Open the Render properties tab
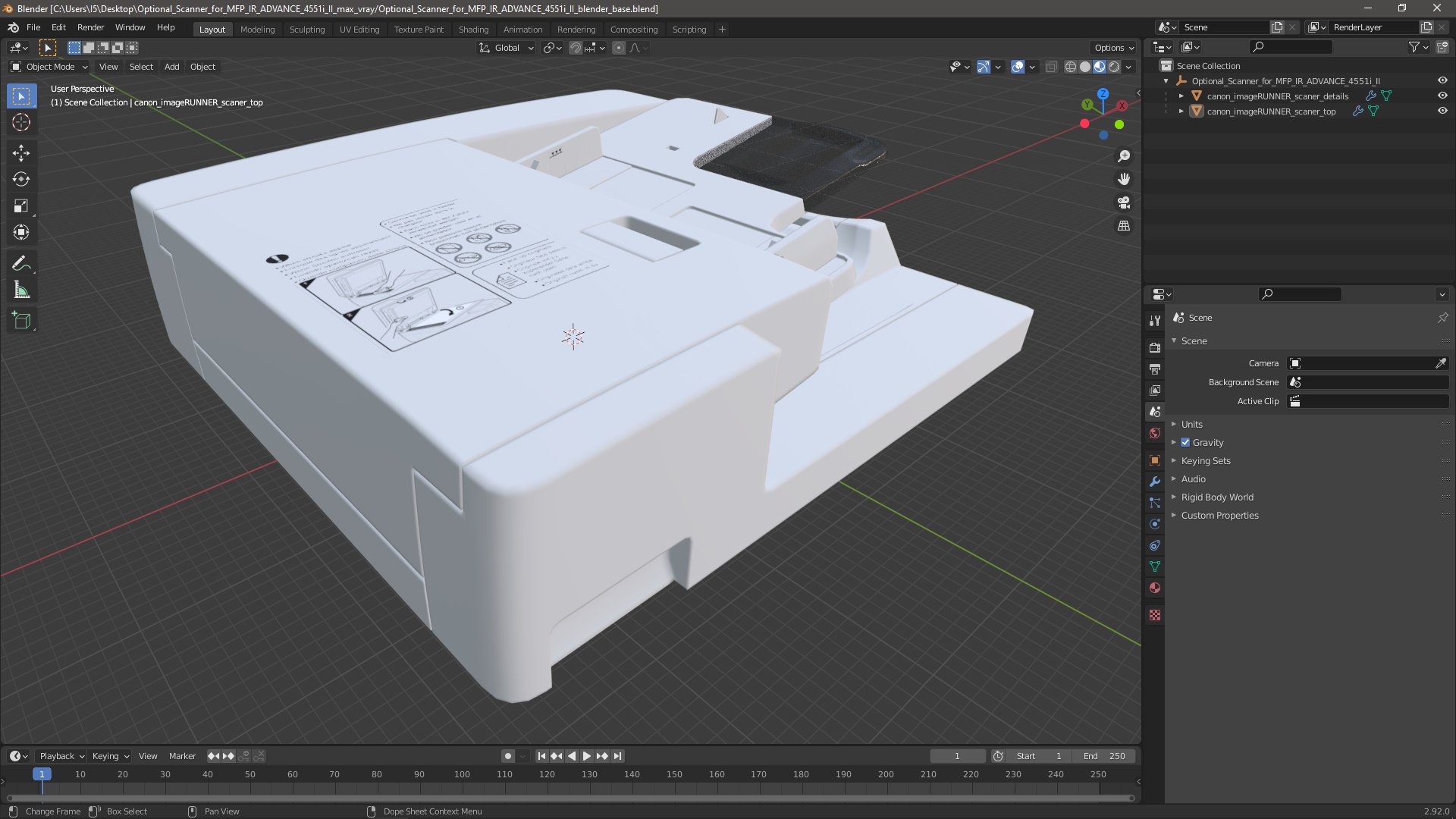This screenshot has width=1456, height=819. (x=1155, y=347)
